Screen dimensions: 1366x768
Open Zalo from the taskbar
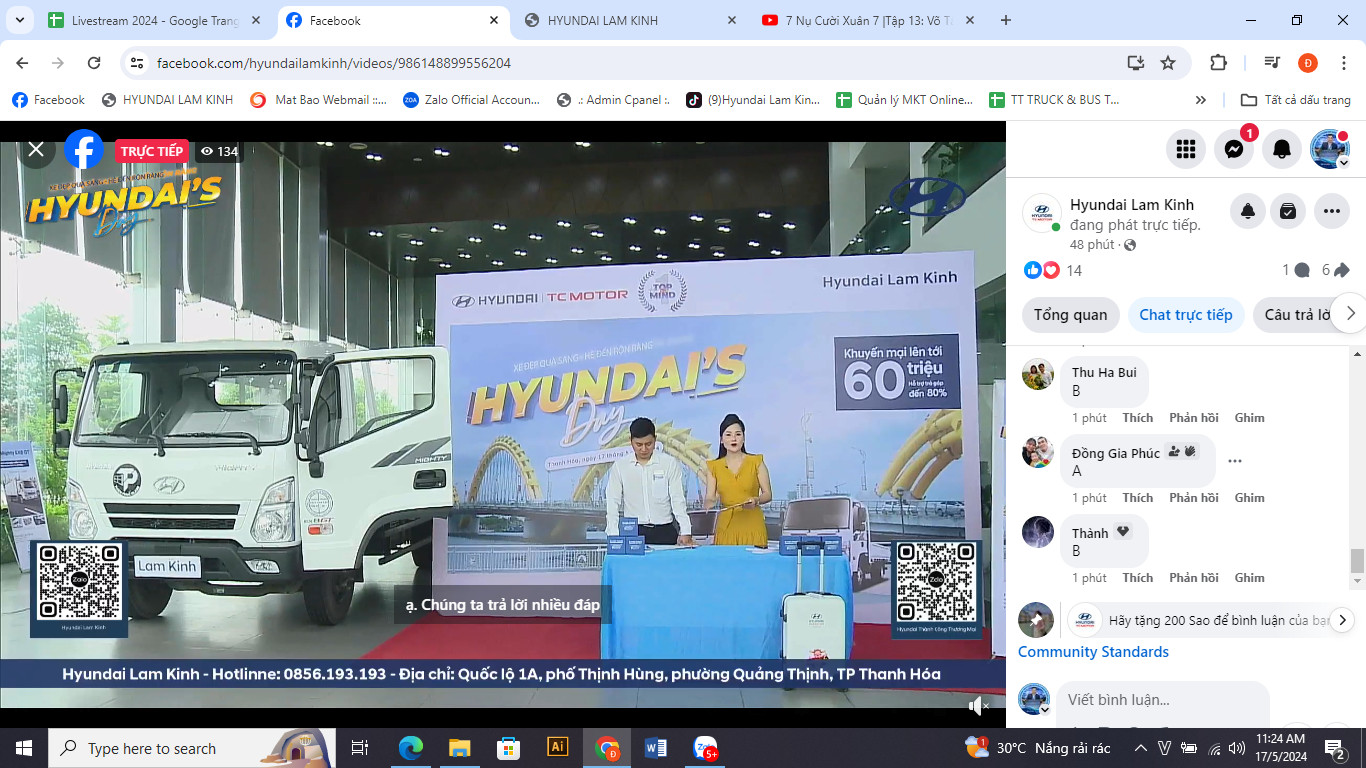click(x=706, y=748)
